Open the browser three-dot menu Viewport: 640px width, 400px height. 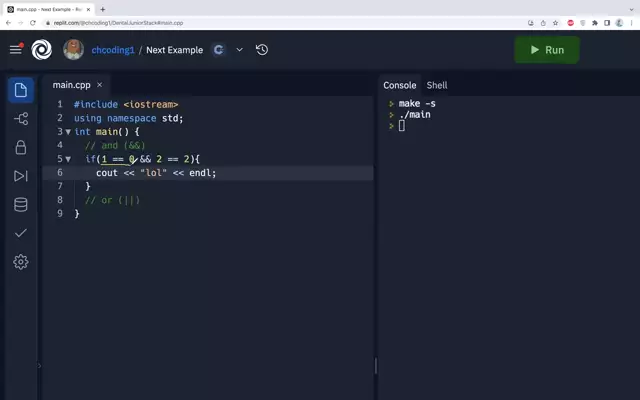(631, 23)
